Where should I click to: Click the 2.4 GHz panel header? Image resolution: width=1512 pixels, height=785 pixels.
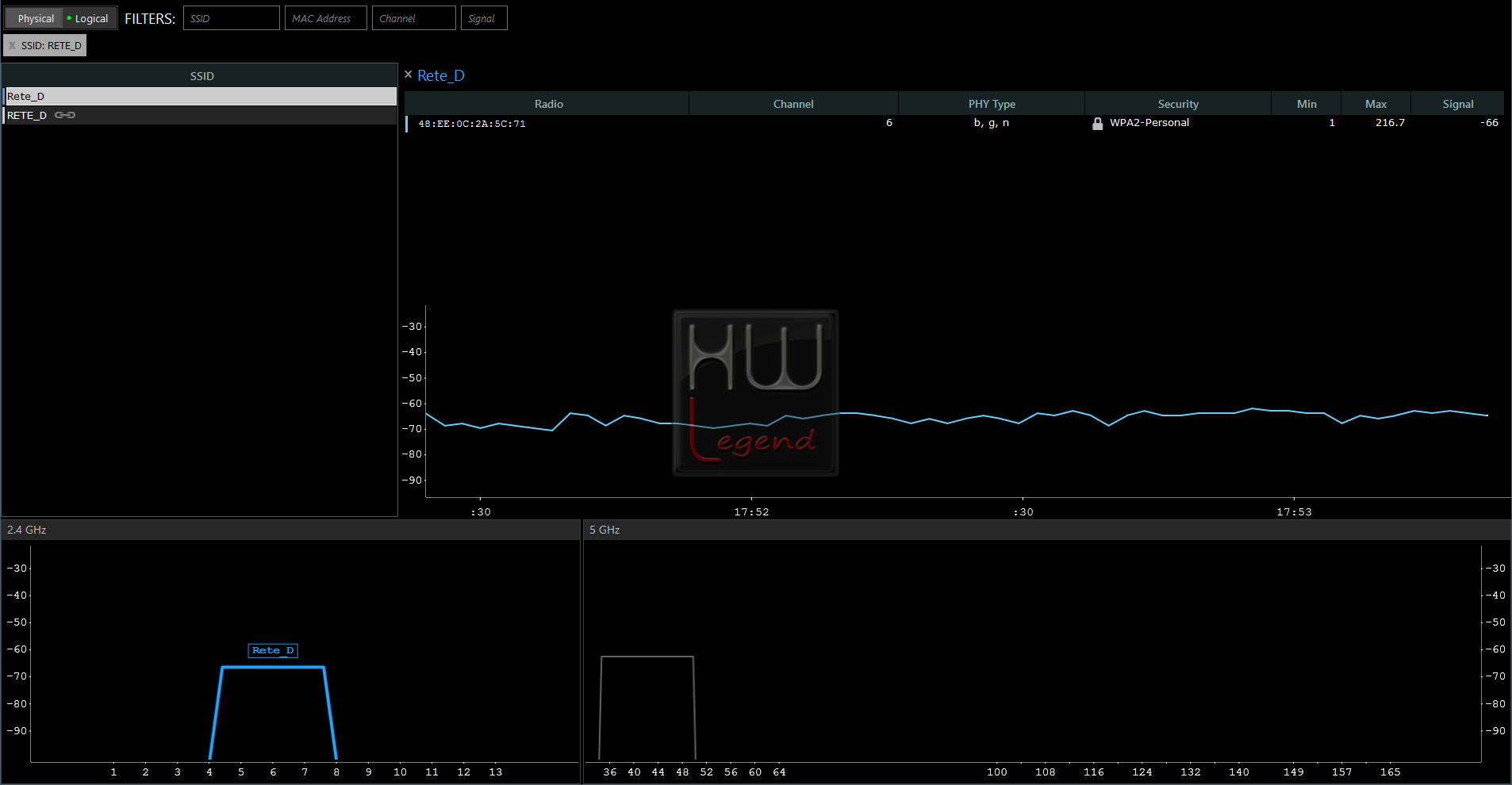[290, 530]
